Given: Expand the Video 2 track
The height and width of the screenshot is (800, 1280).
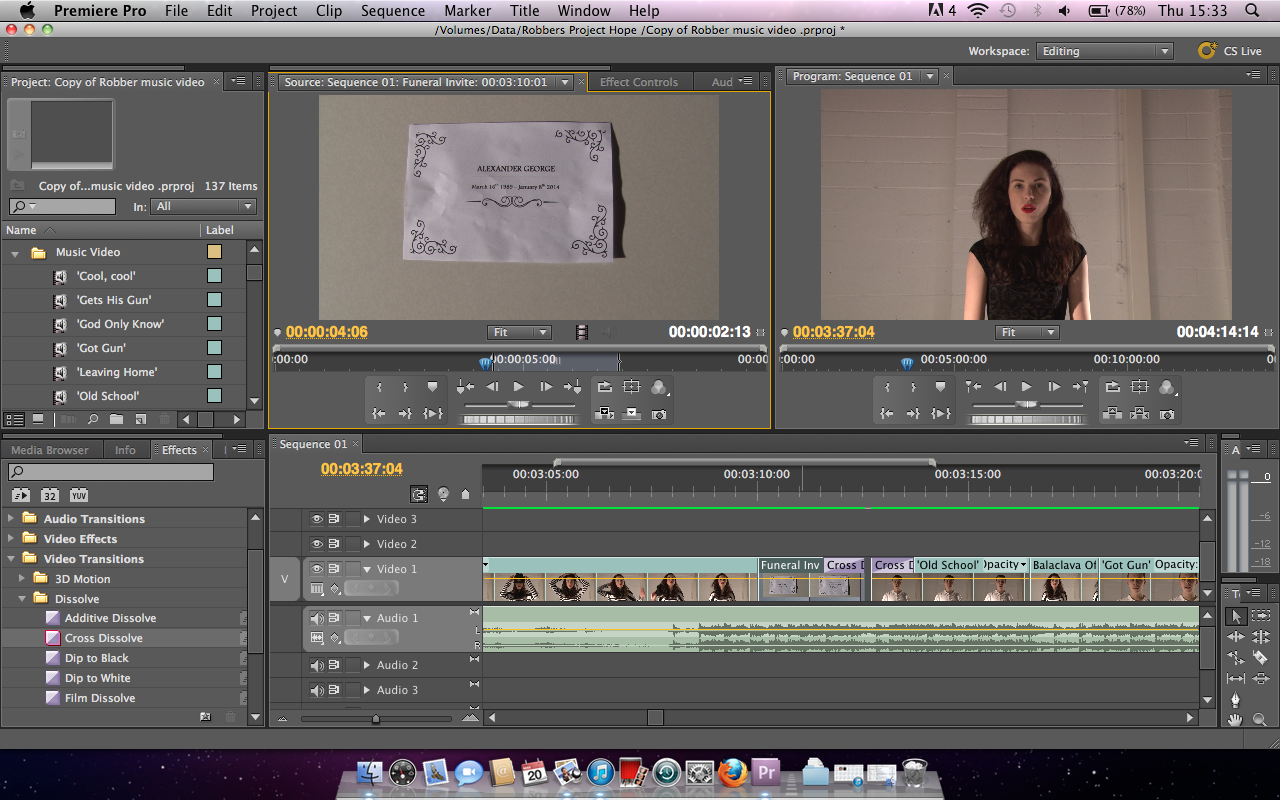Looking at the screenshot, I should pyautogui.click(x=367, y=544).
